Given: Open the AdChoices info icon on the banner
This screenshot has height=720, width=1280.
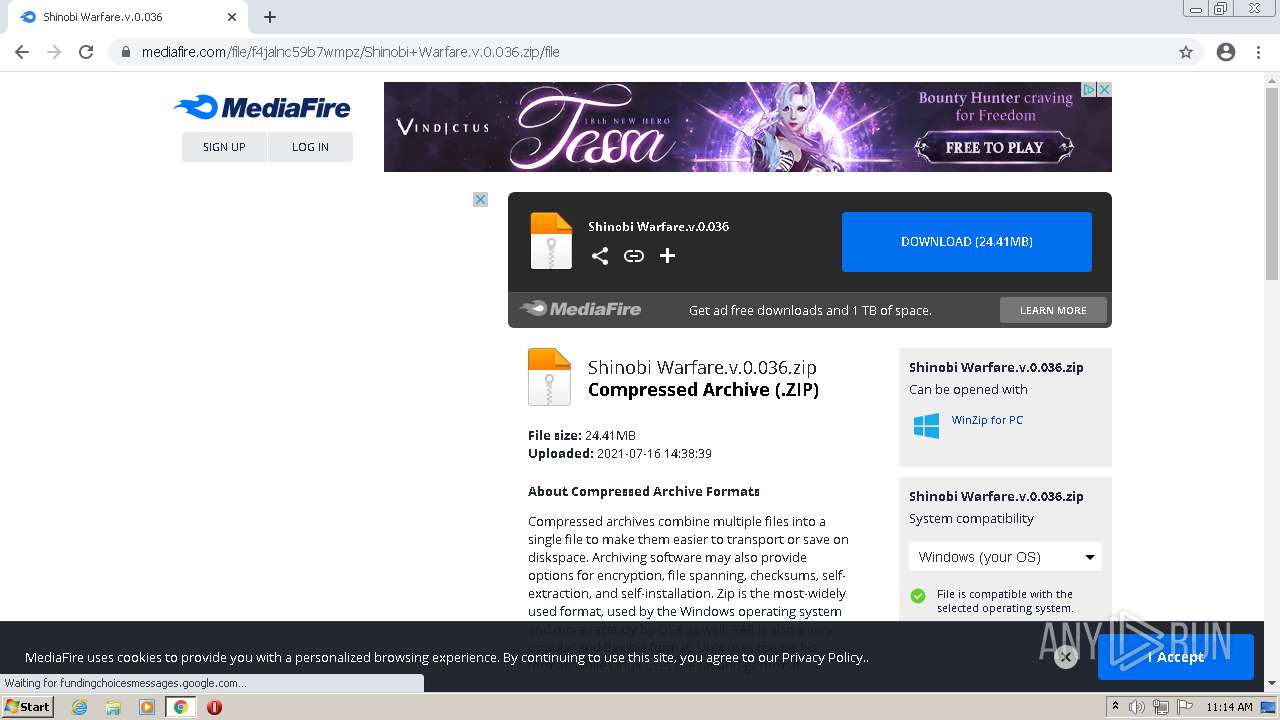Looking at the screenshot, I should [x=1091, y=89].
